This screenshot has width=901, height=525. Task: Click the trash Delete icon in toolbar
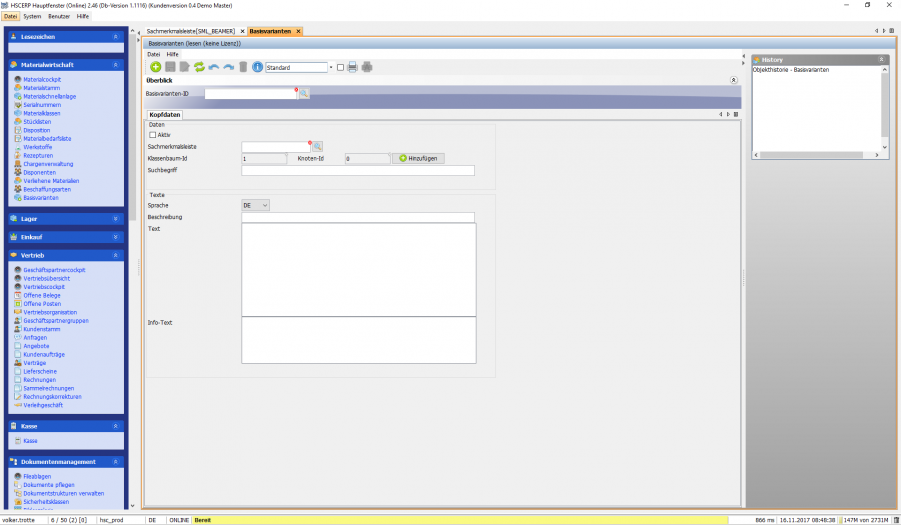(x=243, y=67)
